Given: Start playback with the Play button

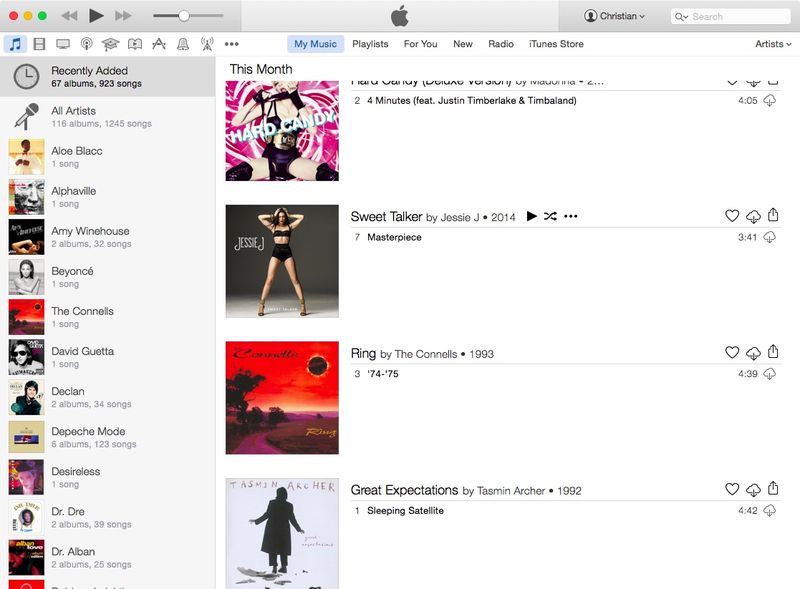Looking at the screenshot, I should [x=96, y=16].
